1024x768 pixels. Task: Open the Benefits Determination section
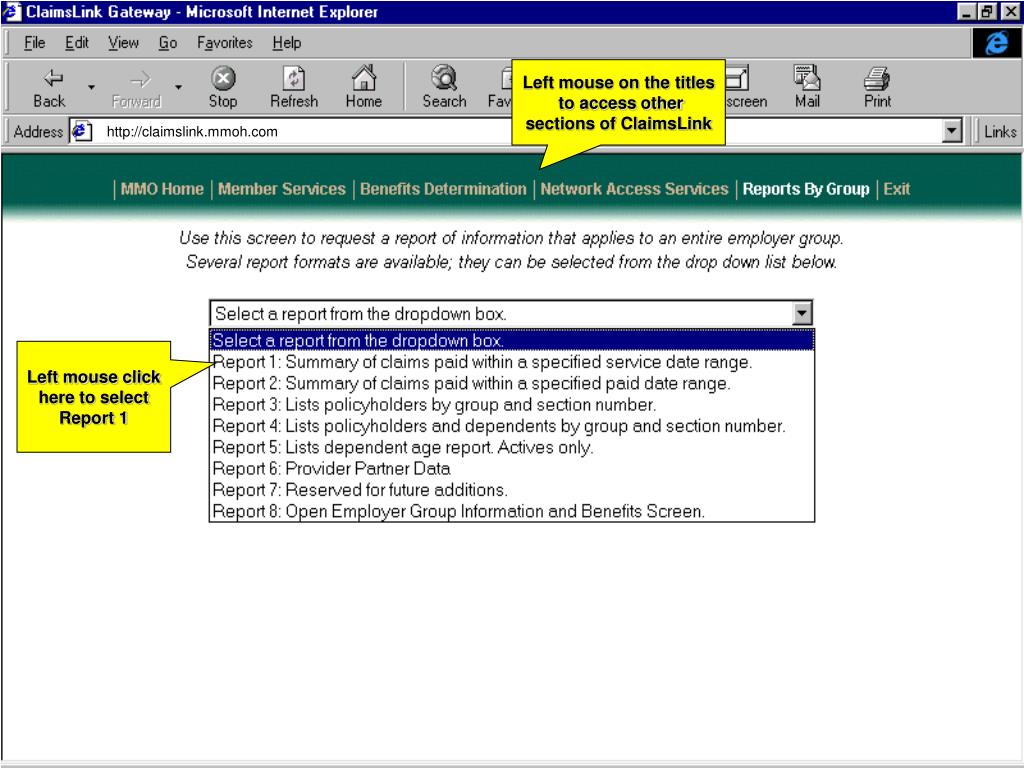(x=443, y=189)
